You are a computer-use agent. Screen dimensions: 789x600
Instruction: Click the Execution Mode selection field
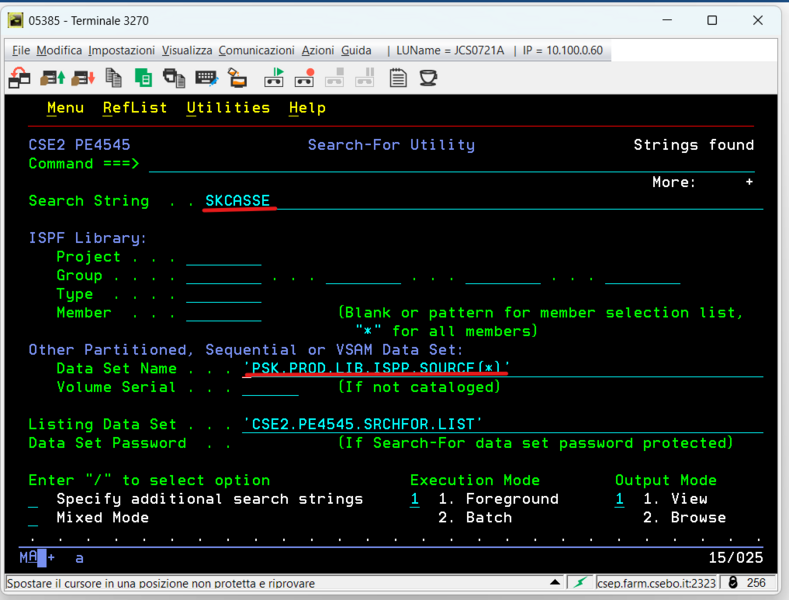click(415, 499)
